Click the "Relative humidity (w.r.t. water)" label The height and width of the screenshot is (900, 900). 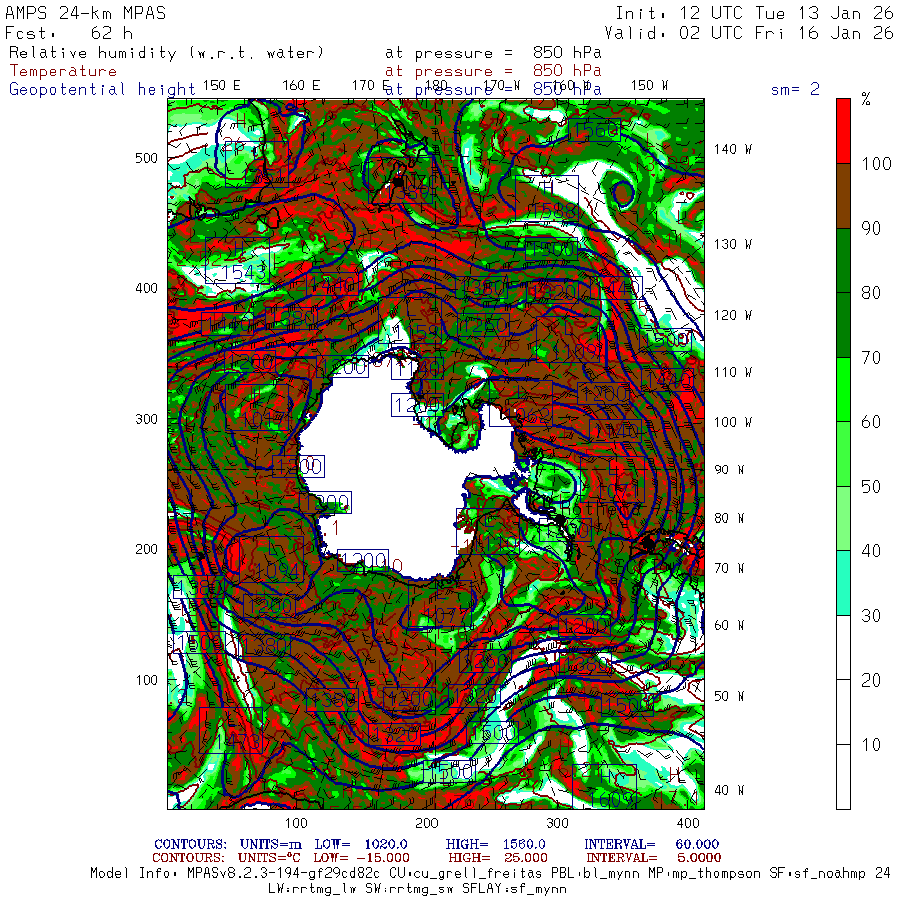click(x=166, y=53)
